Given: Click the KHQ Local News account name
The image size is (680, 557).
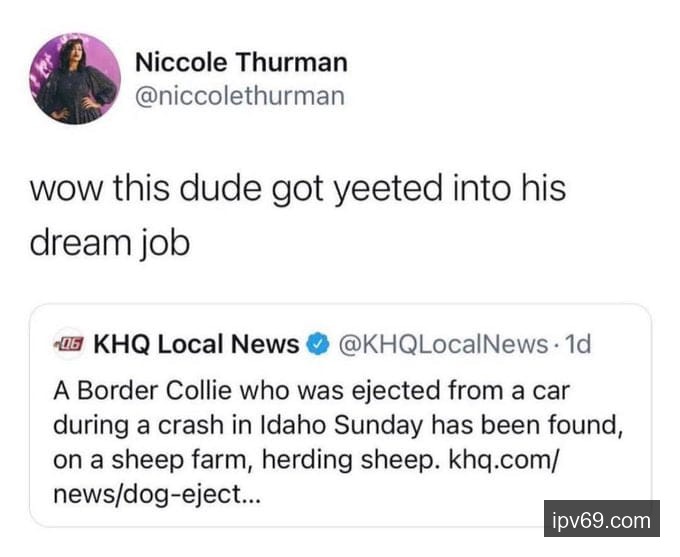Looking at the screenshot, I should pos(196,345).
